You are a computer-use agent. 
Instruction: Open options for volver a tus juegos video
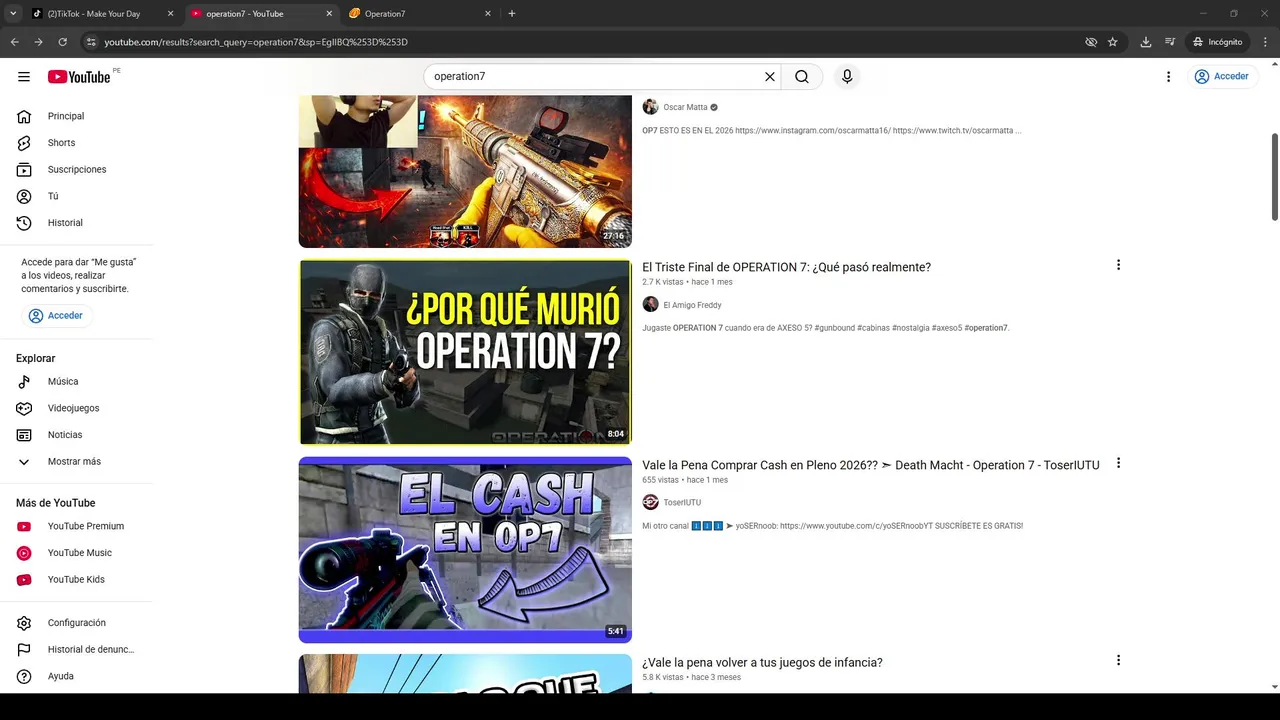pos(1118,660)
